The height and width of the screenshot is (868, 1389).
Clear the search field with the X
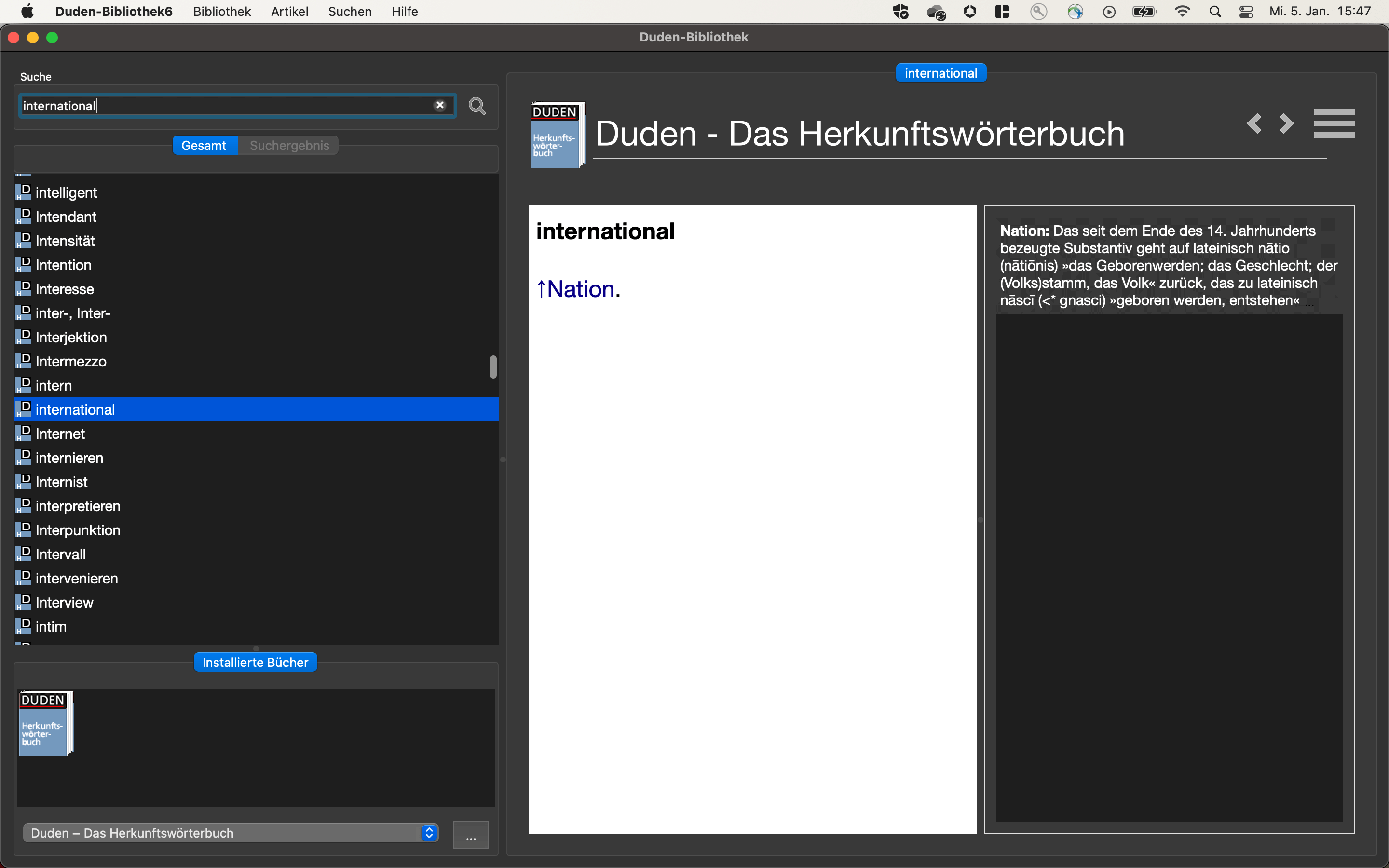(x=440, y=106)
